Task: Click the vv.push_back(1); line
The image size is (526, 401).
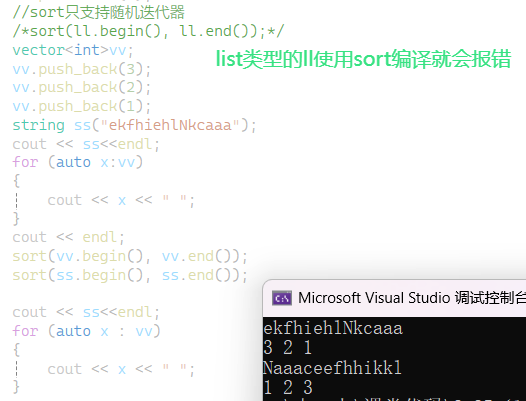Action: point(82,106)
